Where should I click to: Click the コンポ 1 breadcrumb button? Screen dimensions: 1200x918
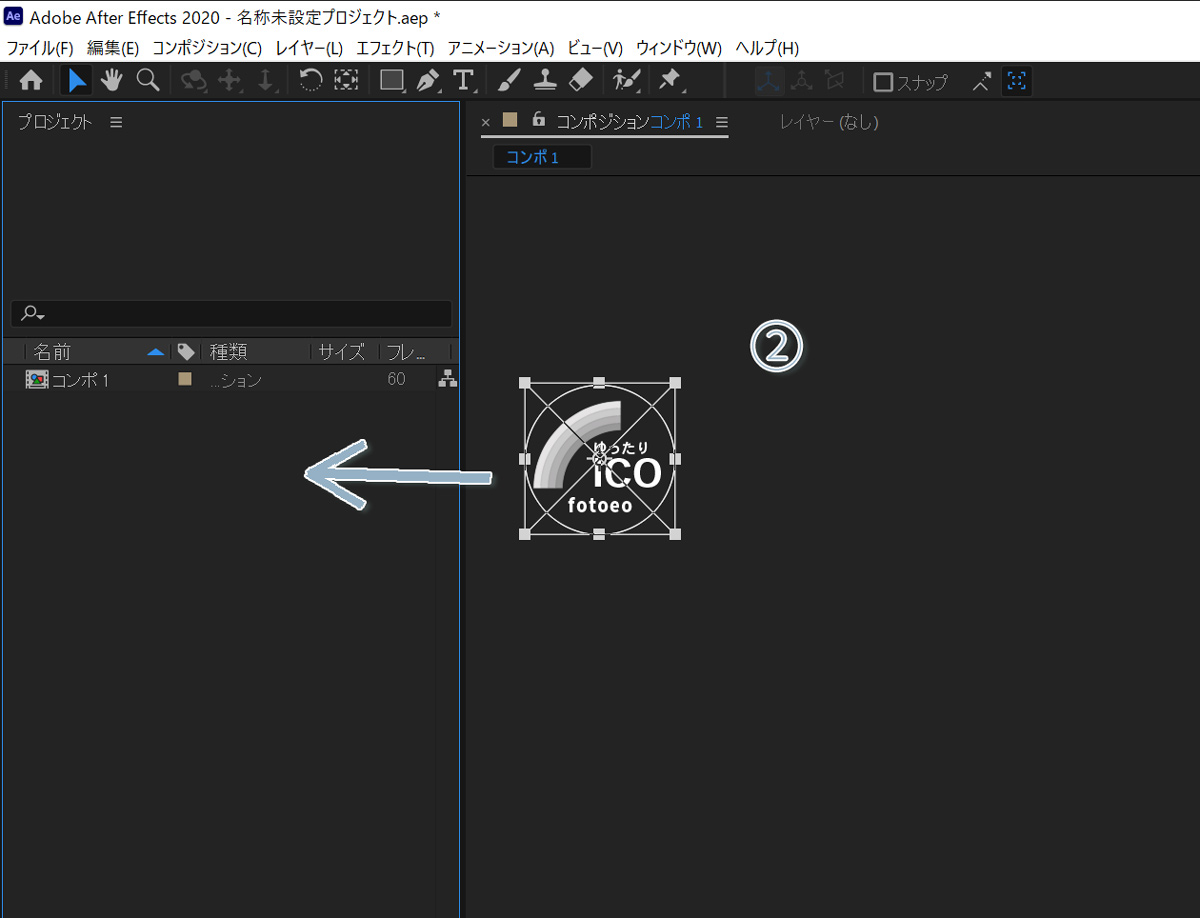pos(542,157)
